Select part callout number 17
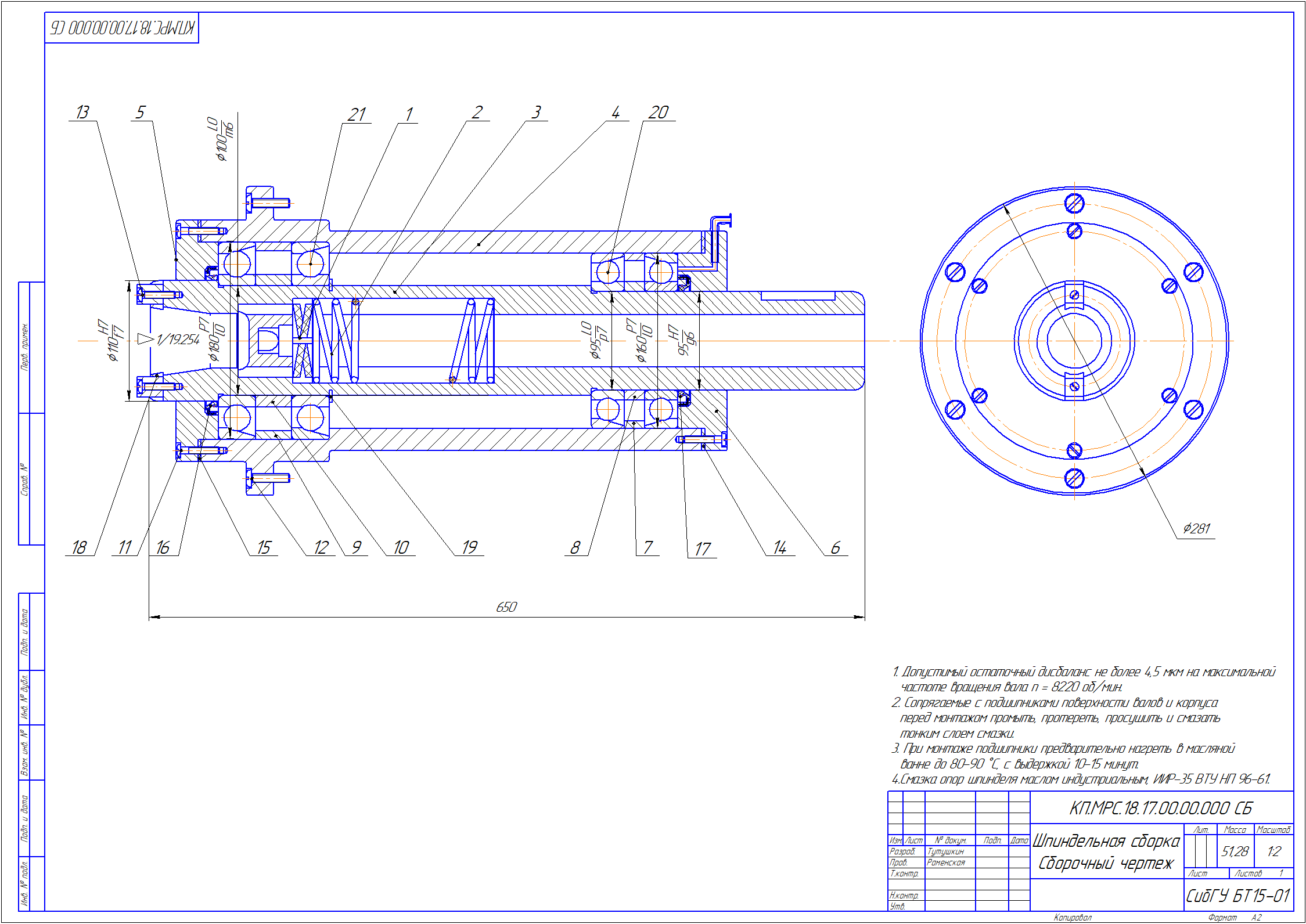This screenshot has height=924, width=1306. [x=703, y=549]
